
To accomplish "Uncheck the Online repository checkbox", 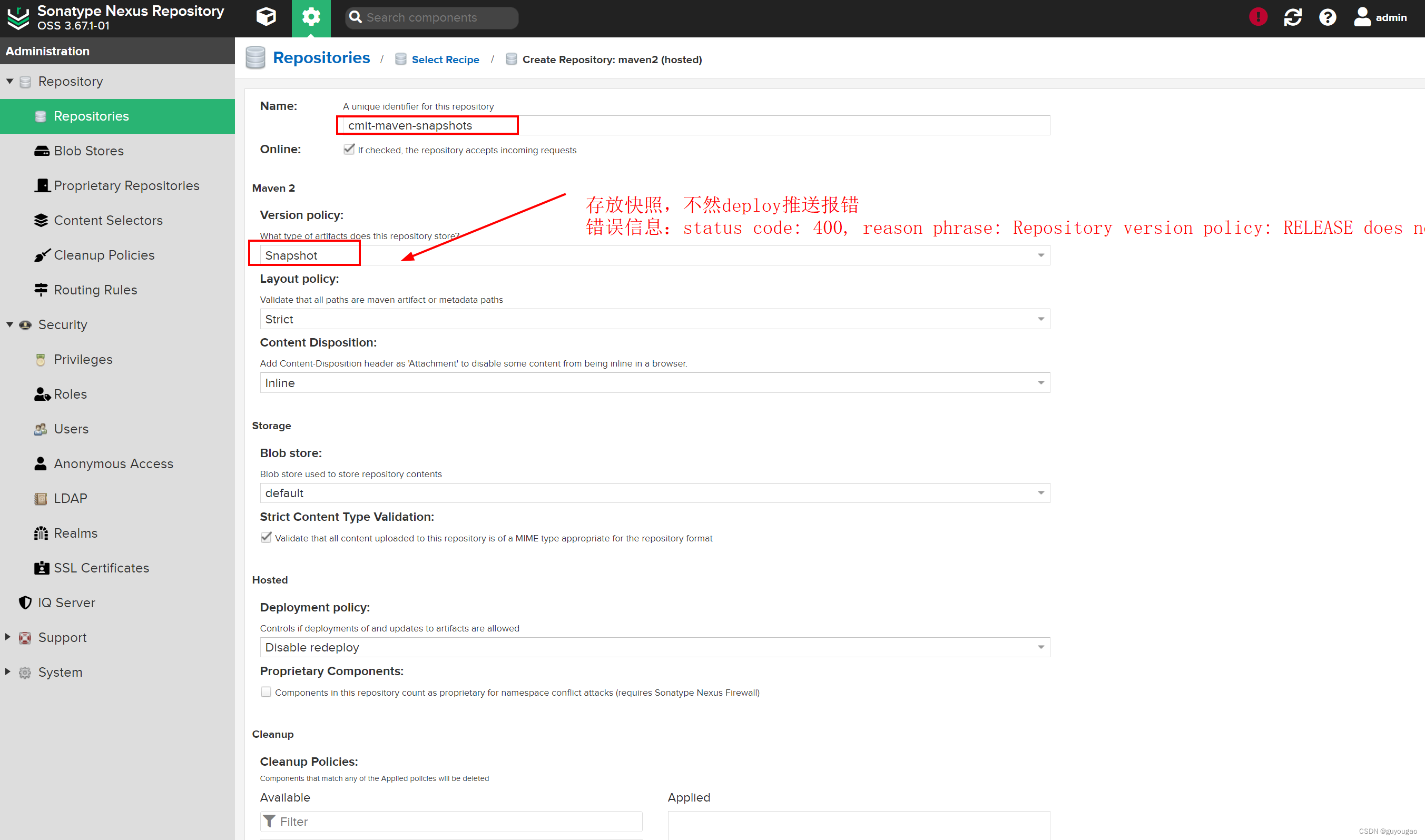I will click(x=349, y=149).
